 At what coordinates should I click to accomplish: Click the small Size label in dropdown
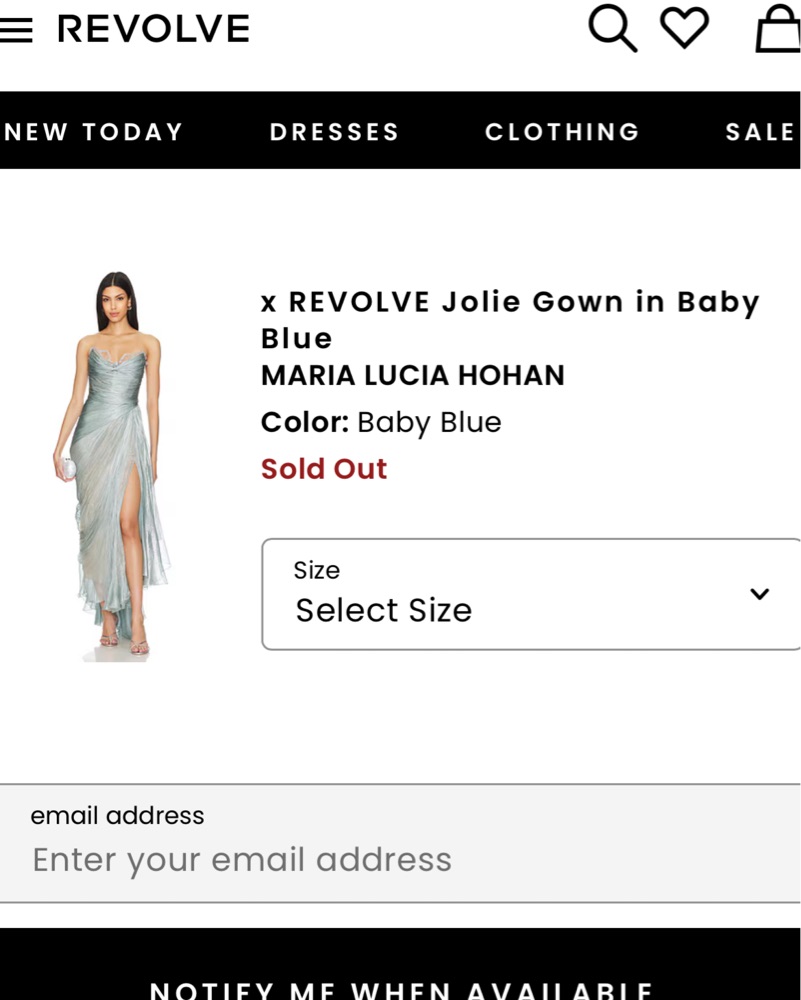pyautogui.click(x=316, y=570)
